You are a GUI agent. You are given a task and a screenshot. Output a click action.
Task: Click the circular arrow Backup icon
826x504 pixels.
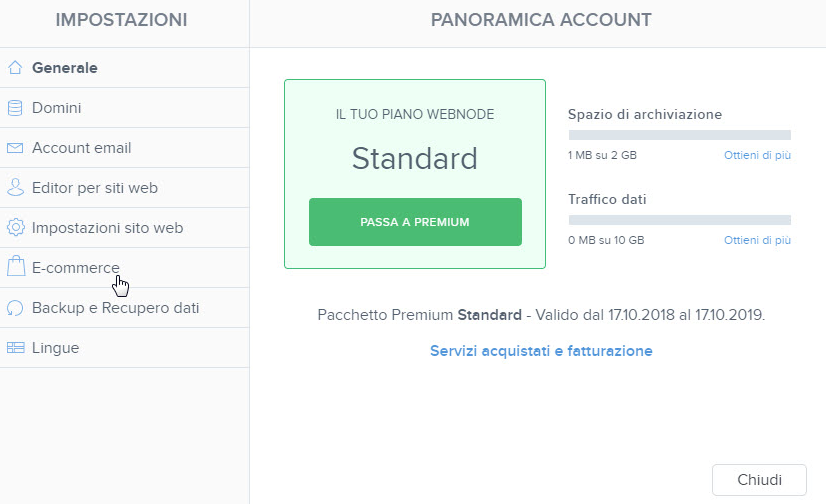(15, 308)
